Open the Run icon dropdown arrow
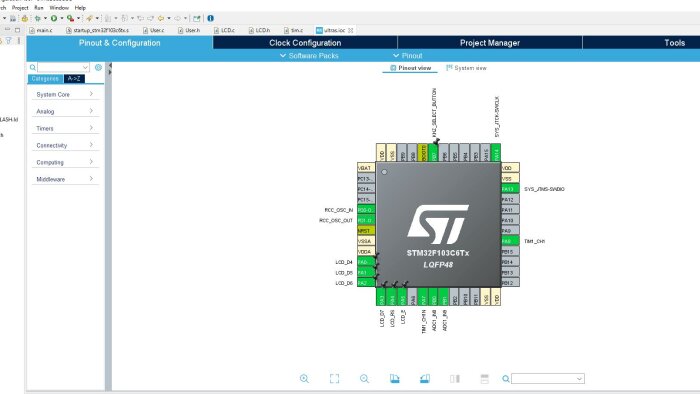 click(x=62, y=18)
